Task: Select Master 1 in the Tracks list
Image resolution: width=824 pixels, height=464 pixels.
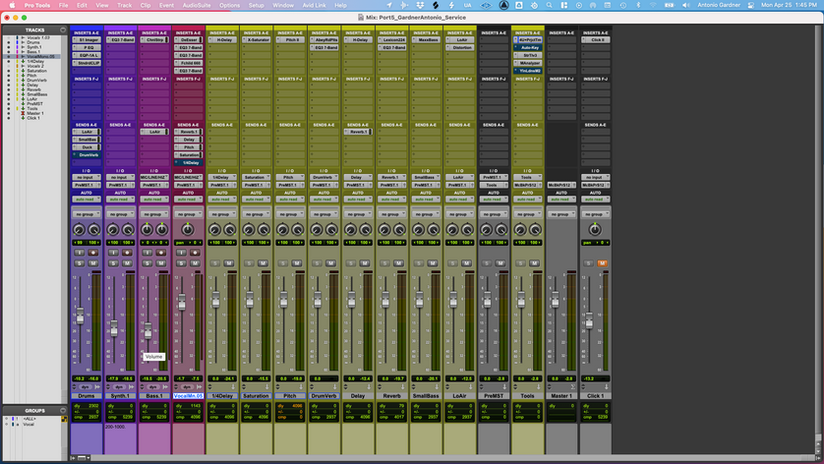Action: pos(35,114)
